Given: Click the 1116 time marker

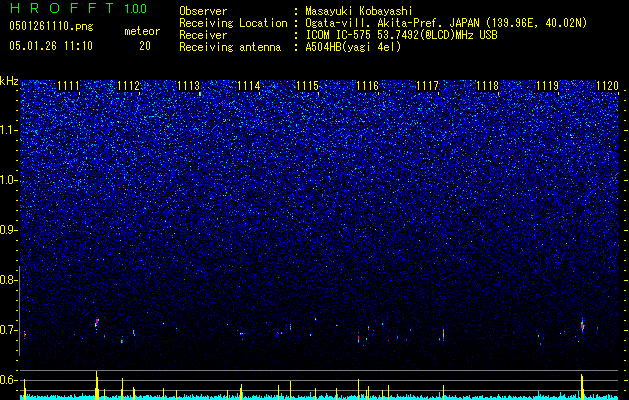Looking at the screenshot, I should [x=368, y=86].
